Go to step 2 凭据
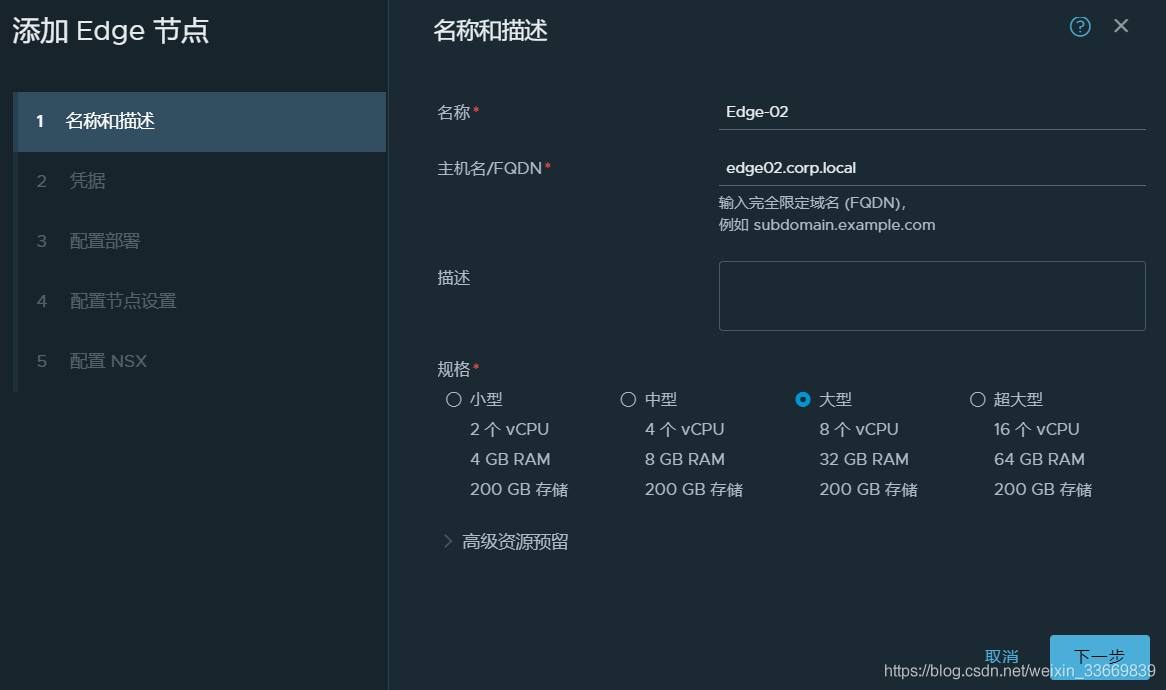1166x690 pixels. coord(88,181)
